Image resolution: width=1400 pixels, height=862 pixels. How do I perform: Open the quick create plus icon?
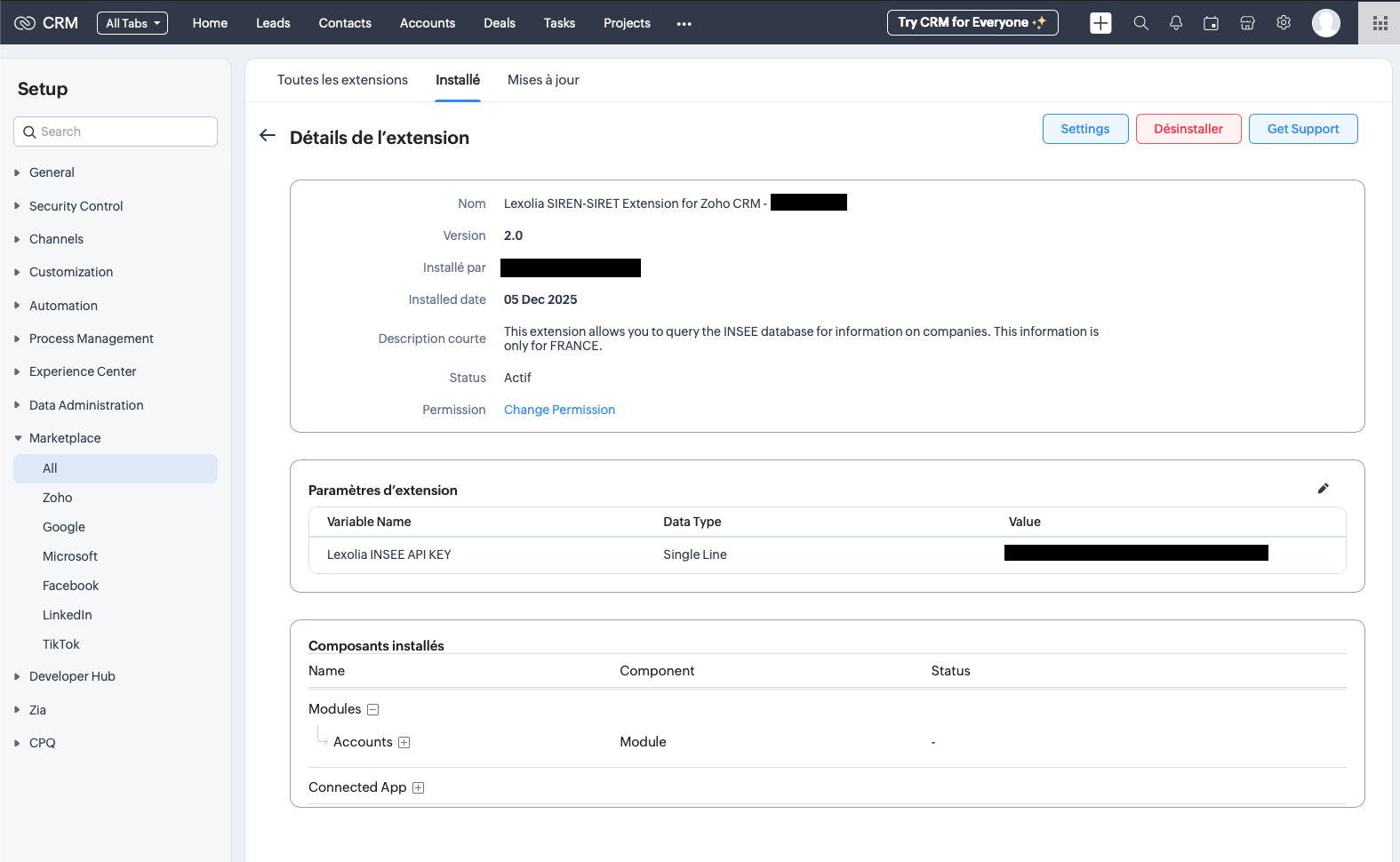(x=1100, y=23)
